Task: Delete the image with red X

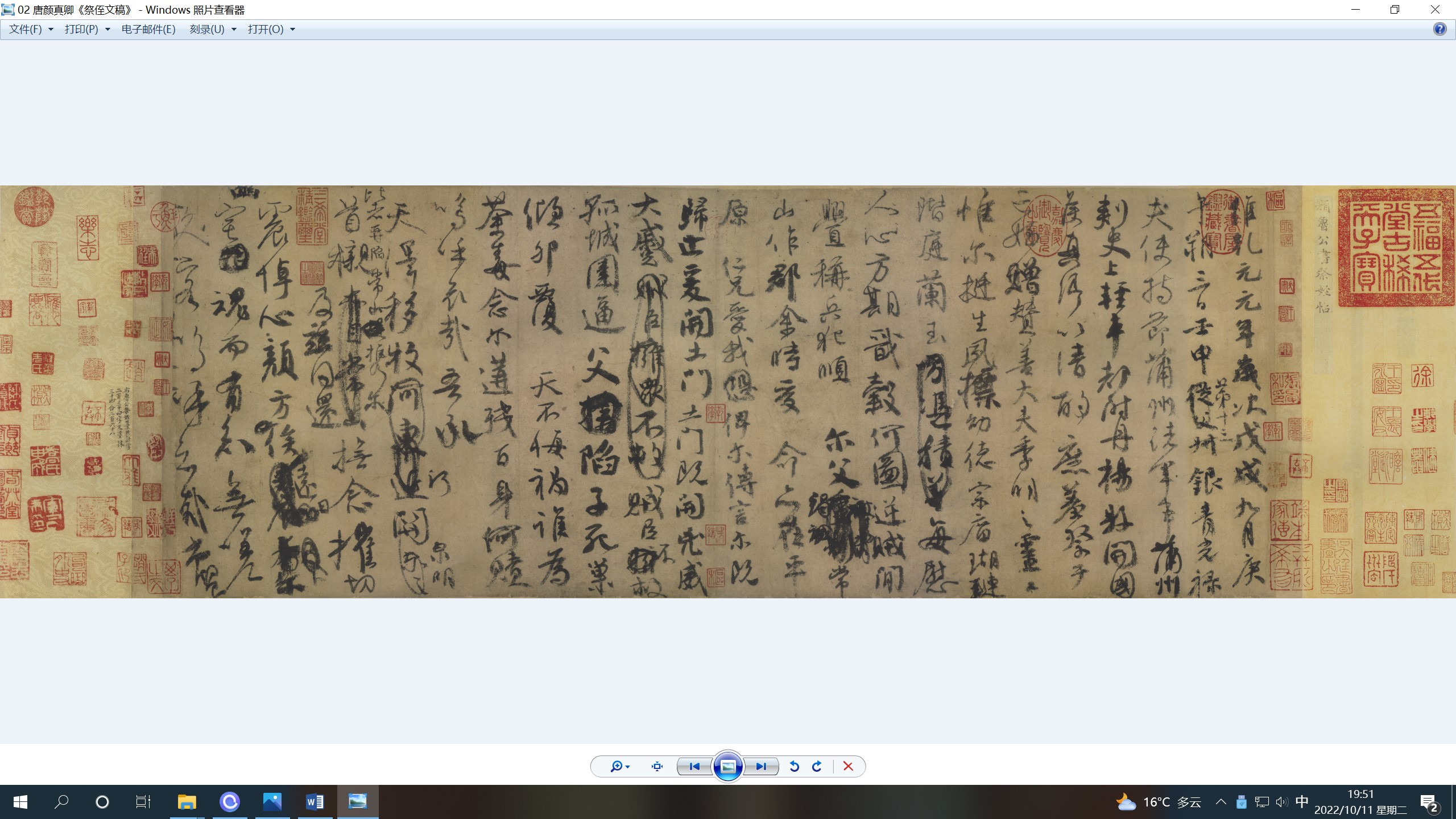Action: 848,767
